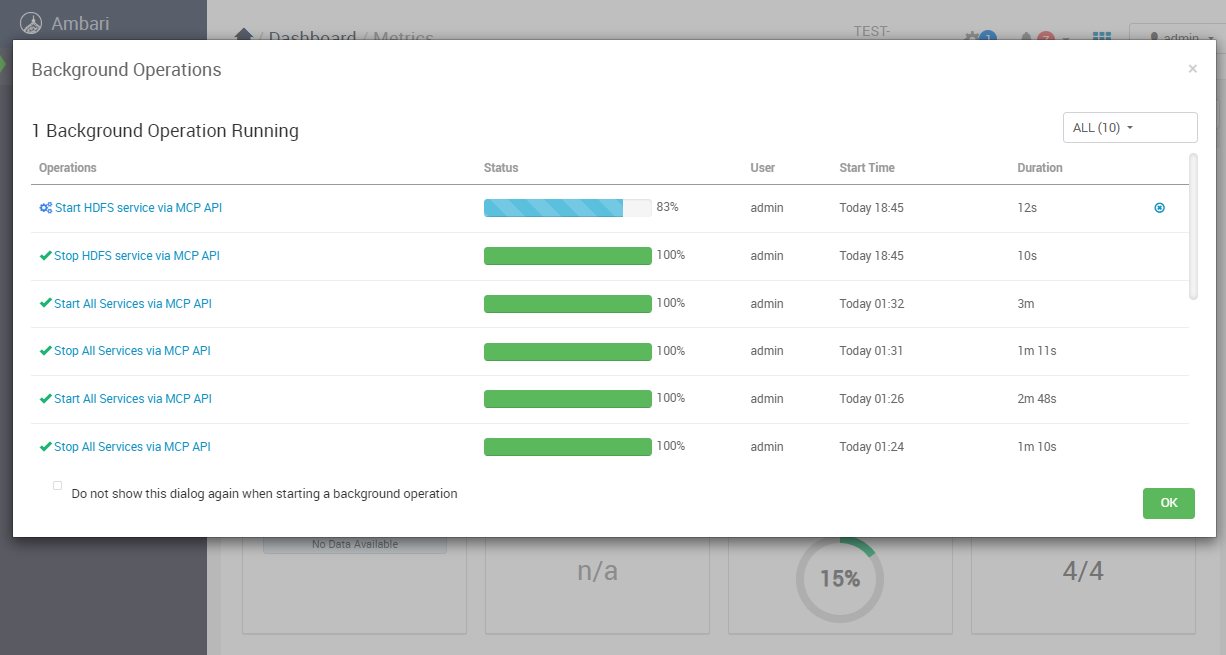Click the 83% progress bar of Start HDFS
The image size is (1226, 655).
[x=567, y=208]
